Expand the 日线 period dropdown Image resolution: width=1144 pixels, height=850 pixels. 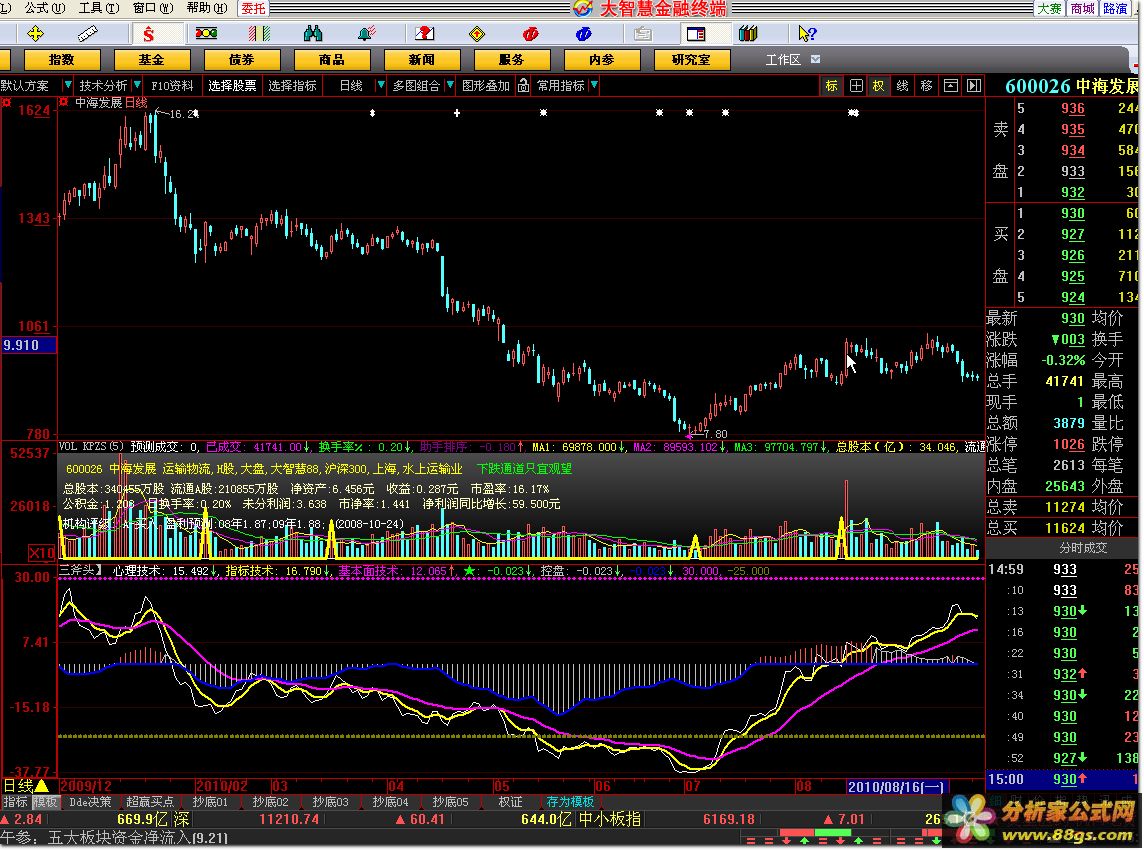(x=380, y=85)
